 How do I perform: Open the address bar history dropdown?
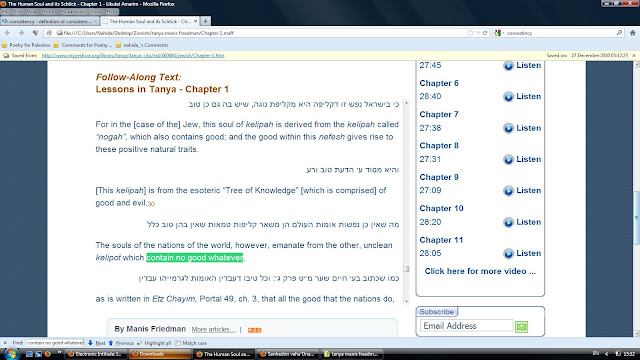(x=478, y=33)
